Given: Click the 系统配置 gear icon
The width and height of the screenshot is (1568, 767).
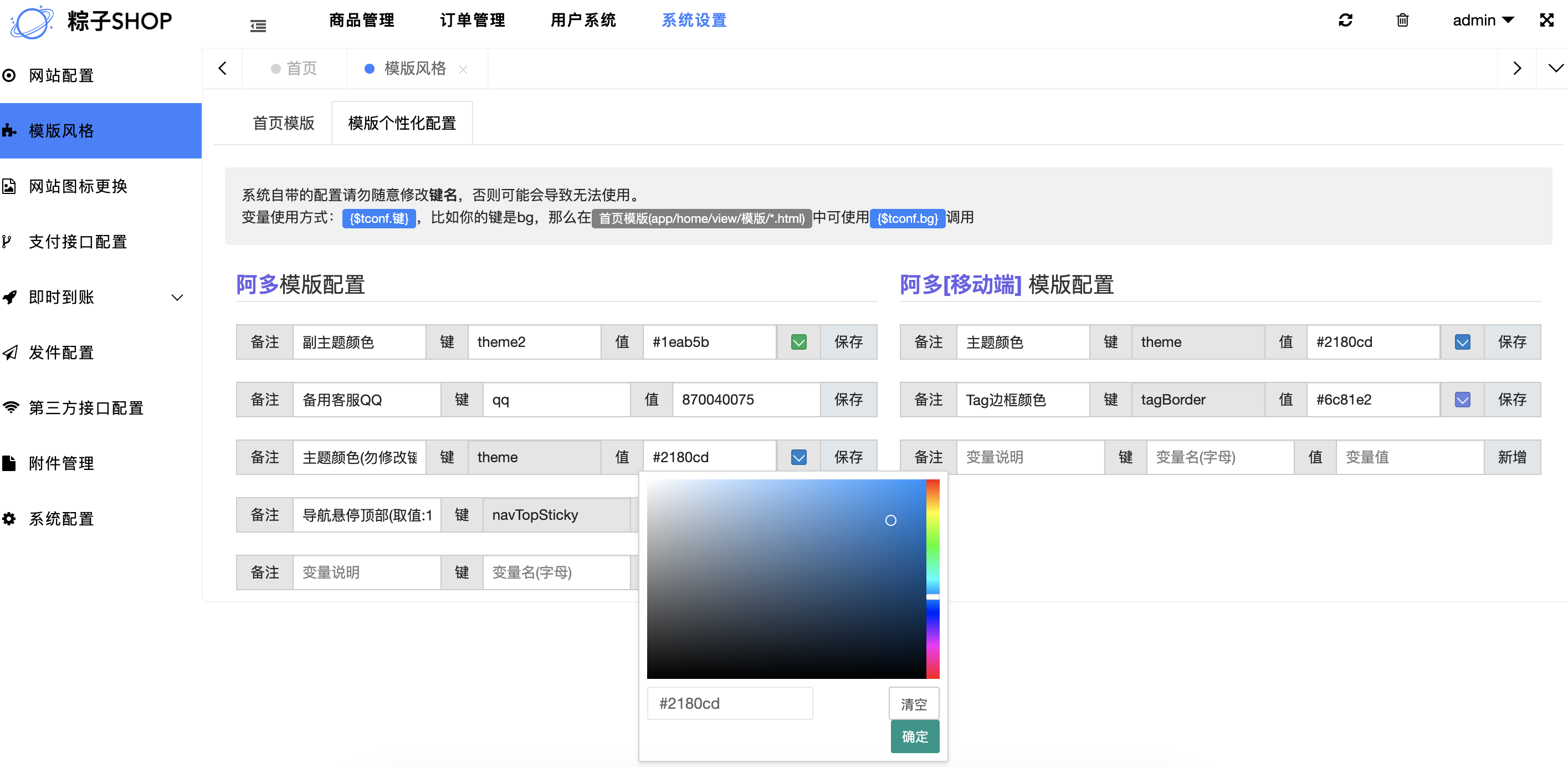Looking at the screenshot, I should tap(9, 519).
